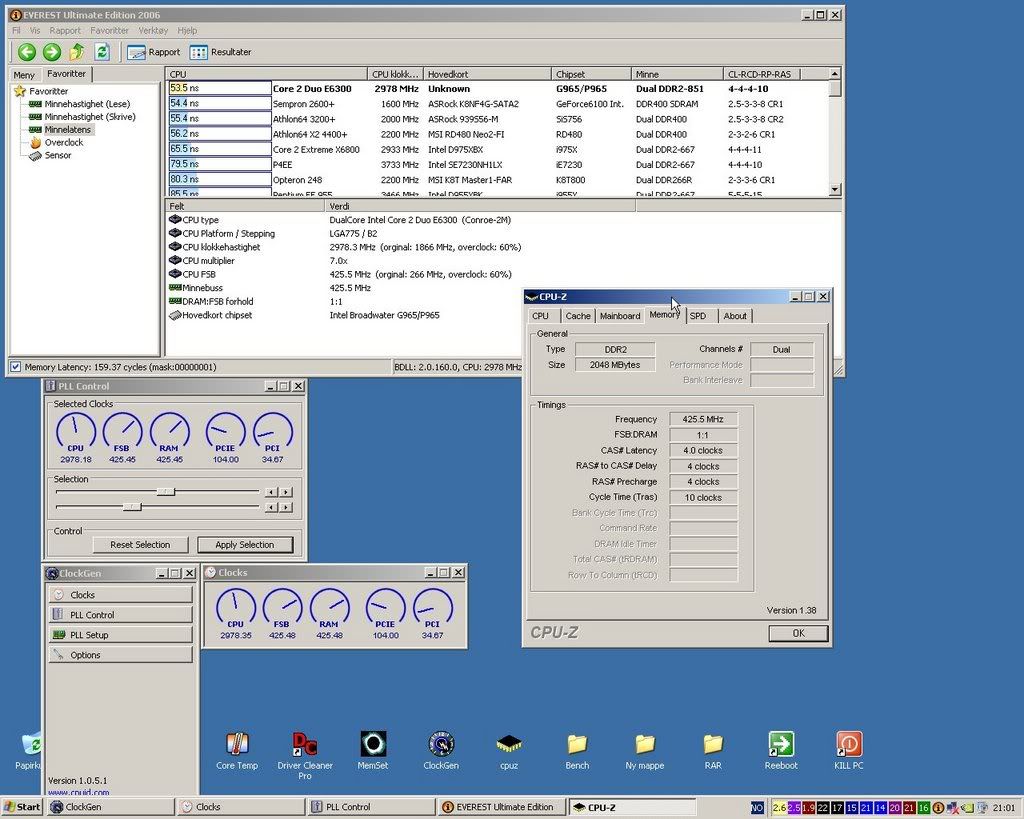The width and height of the screenshot is (1024, 819).
Task: Select the Athlon64 X2 4400+ result row
Action: (x=498, y=134)
